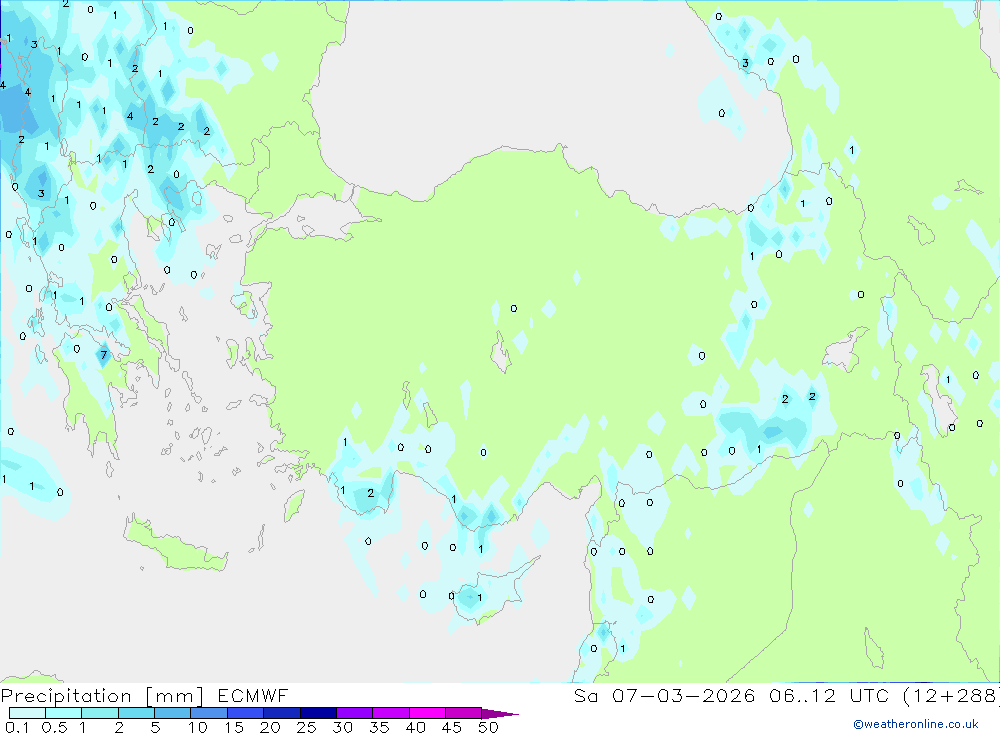Click the "30" legend value

[343, 727]
